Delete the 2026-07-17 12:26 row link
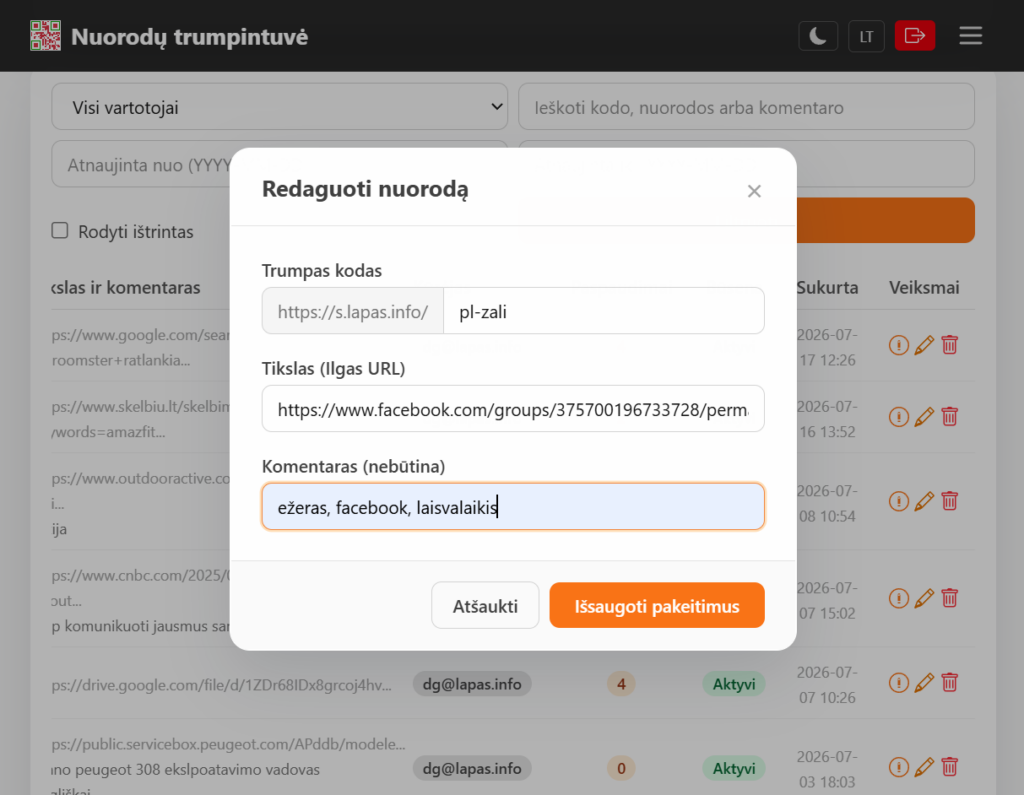 (x=950, y=345)
